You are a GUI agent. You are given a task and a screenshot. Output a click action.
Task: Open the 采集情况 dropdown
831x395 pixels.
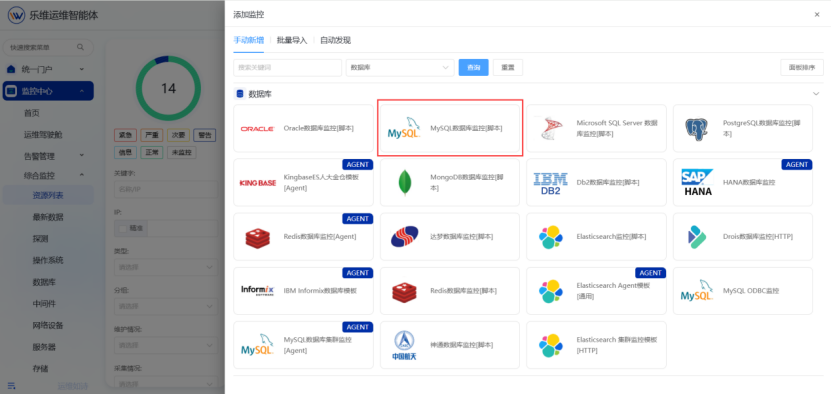click(x=165, y=384)
